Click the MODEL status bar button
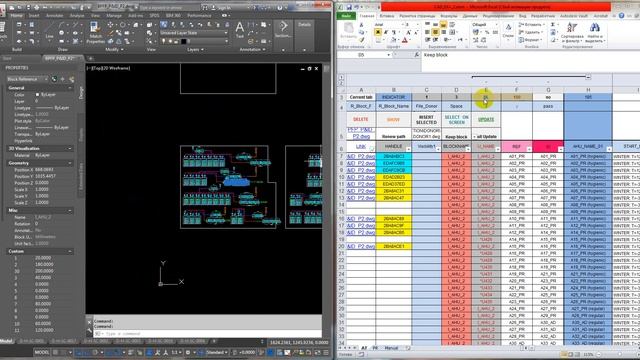Viewport: 640px width, 360px height. pos(41,352)
